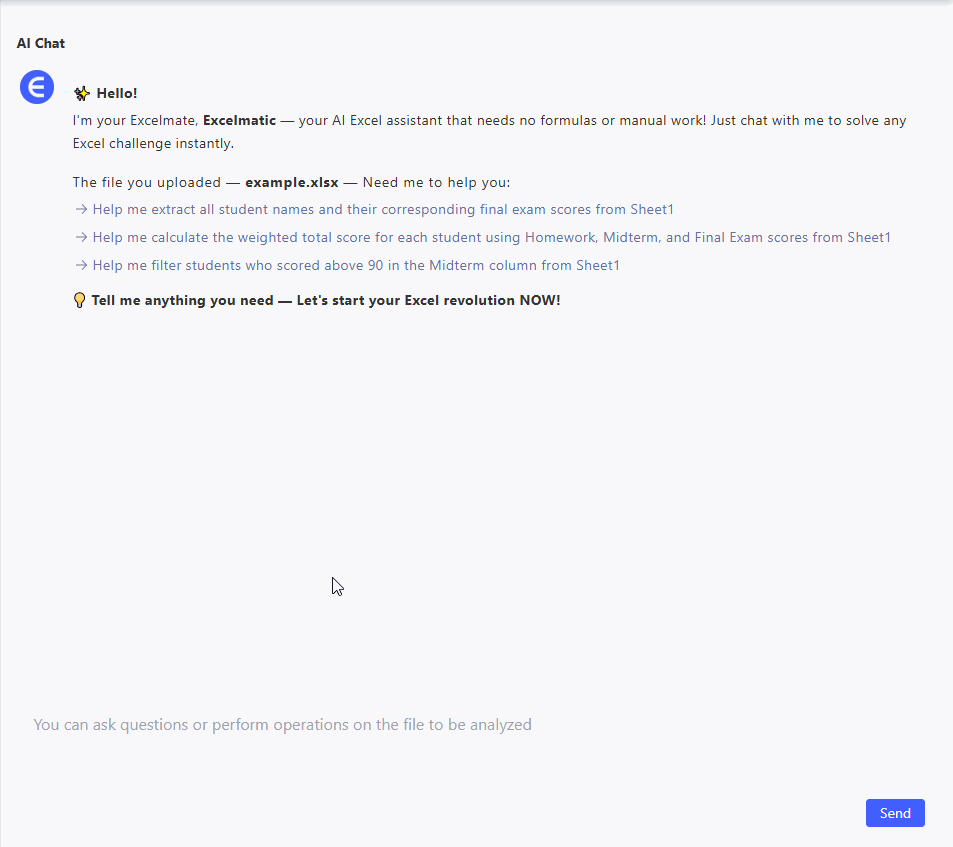Click the 'Let's start your Excel revolution NOW!' text
The height and width of the screenshot is (847, 953).
(x=428, y=300)
